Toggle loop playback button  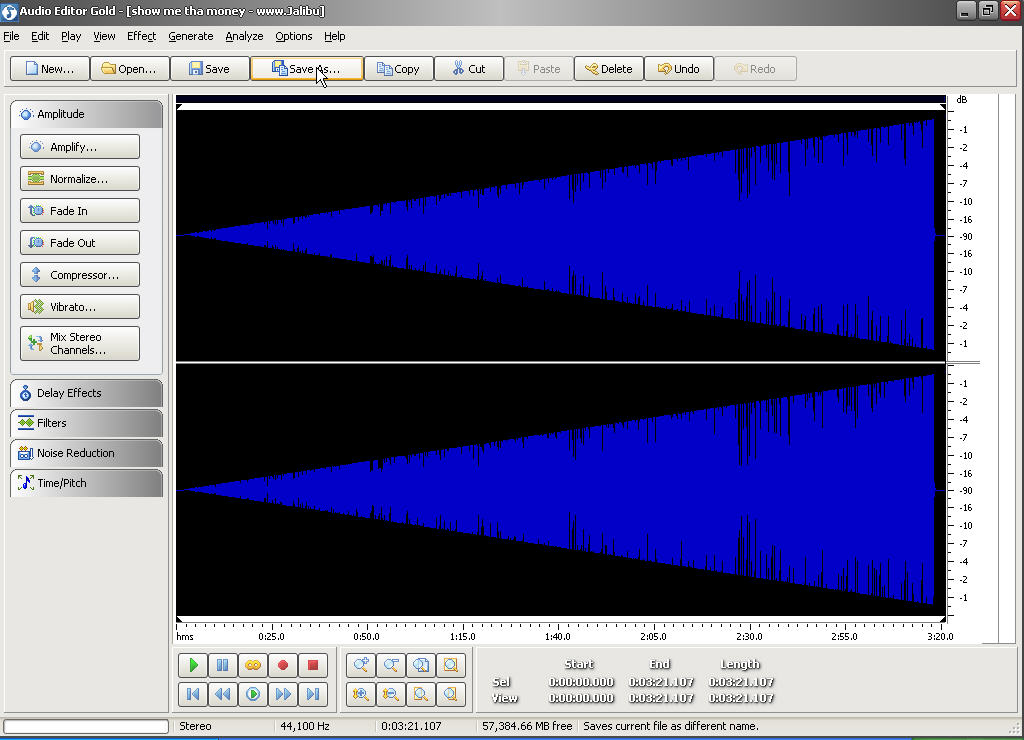coord(253,665)
